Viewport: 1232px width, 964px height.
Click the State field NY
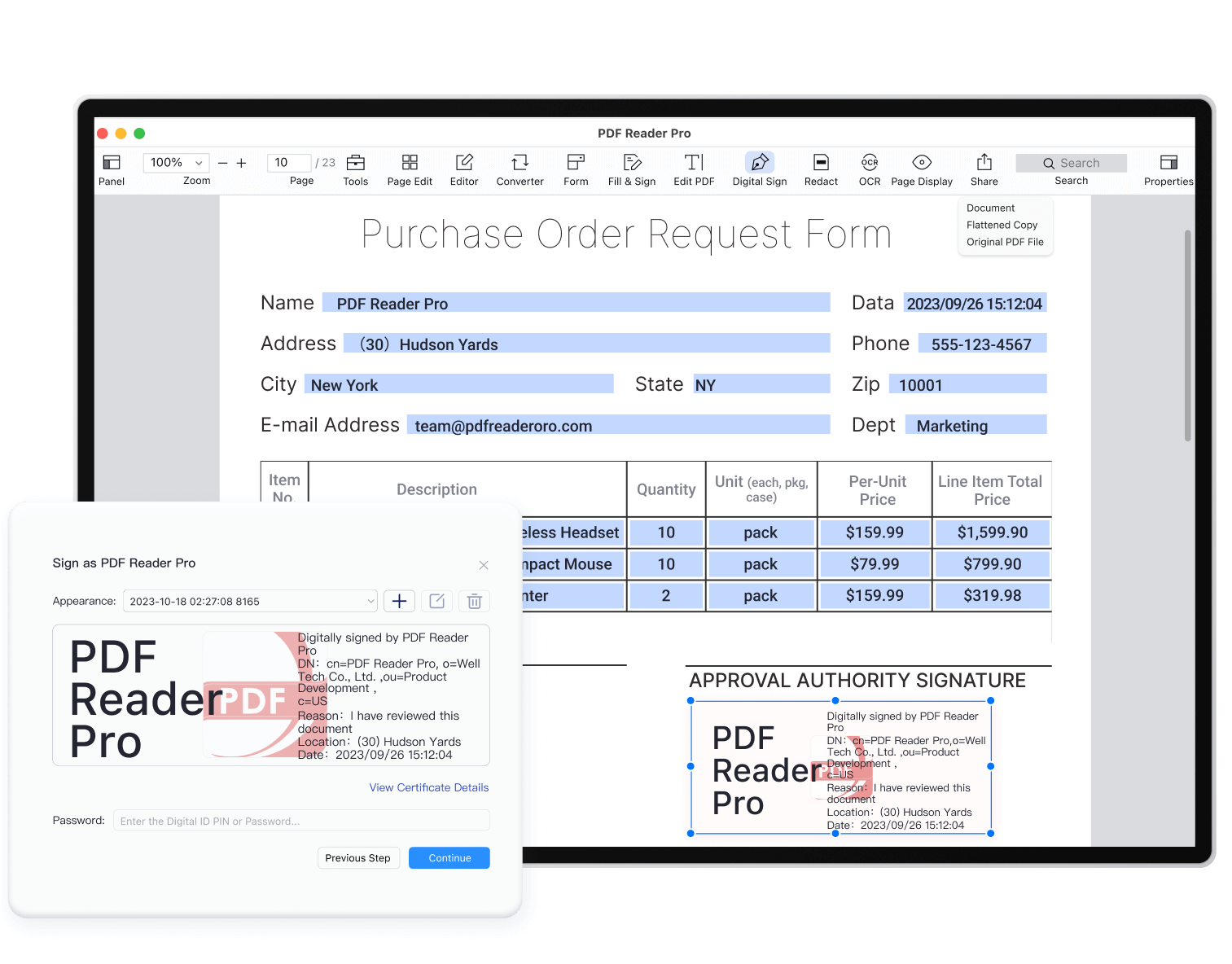(x=762, y=384)
